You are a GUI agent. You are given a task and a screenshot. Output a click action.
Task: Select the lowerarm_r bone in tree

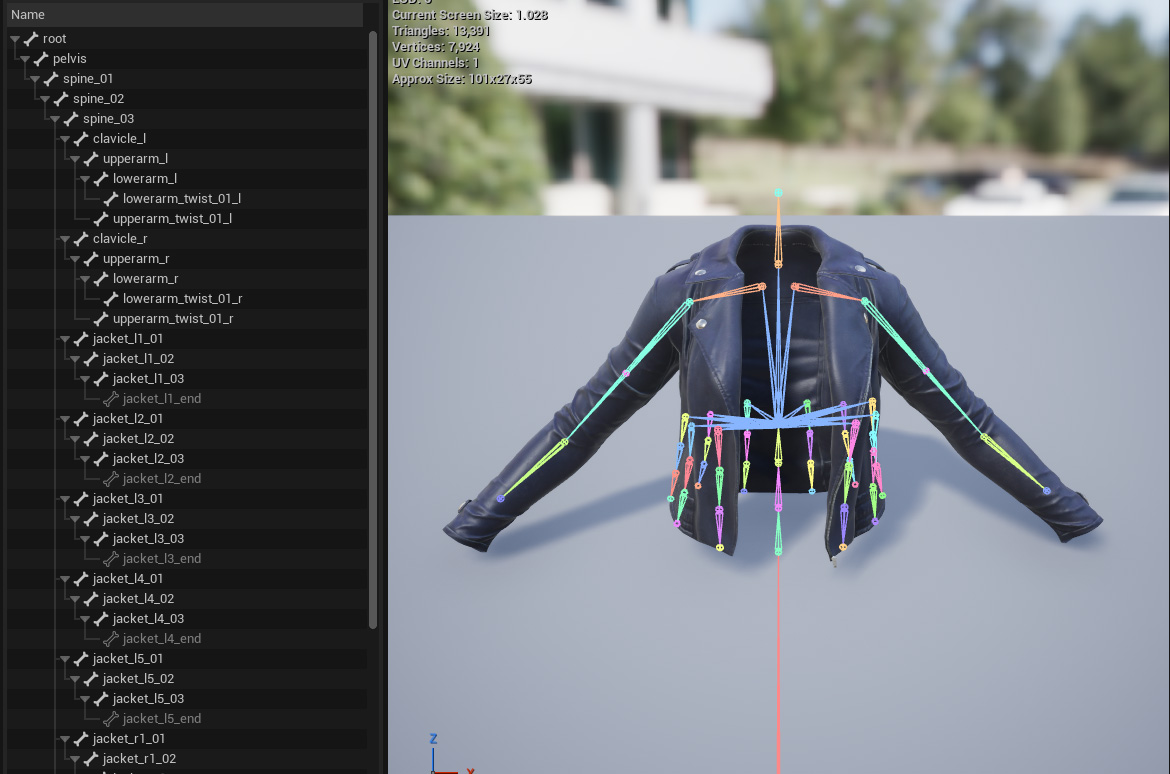[x=145, y=279]
